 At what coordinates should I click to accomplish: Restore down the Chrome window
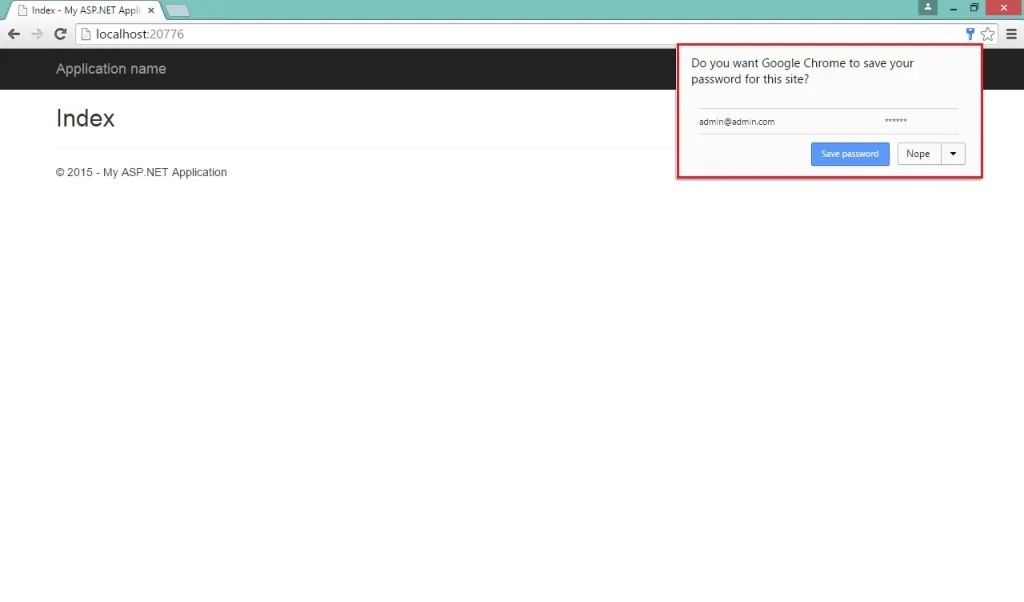tap(974, 8)
